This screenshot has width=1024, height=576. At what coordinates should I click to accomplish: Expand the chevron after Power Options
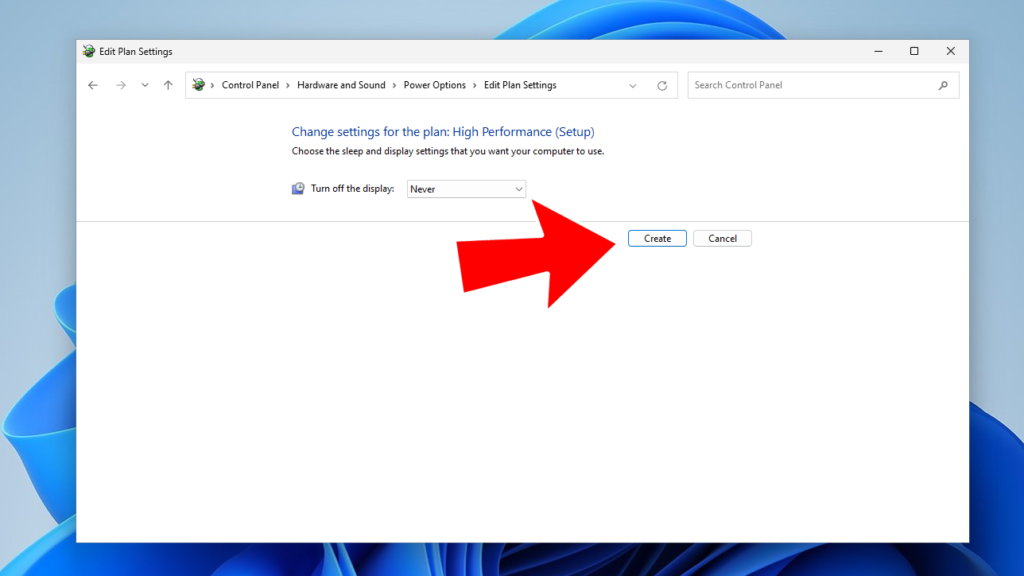coord(475,86)
